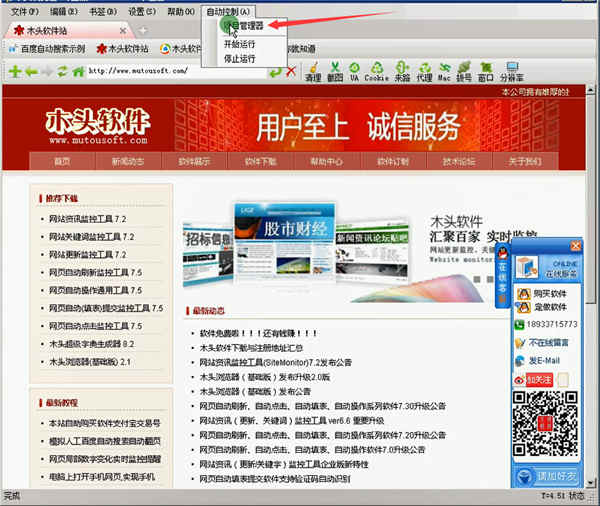This screenshot has width=600, height=506.
Task: Close the online service floating panel
Action: (x=574, y=246)
